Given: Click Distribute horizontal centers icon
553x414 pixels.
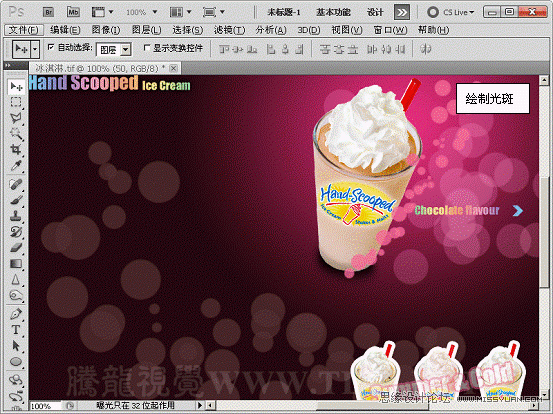Looking at the screenshot, I should [x=386, y=49].
